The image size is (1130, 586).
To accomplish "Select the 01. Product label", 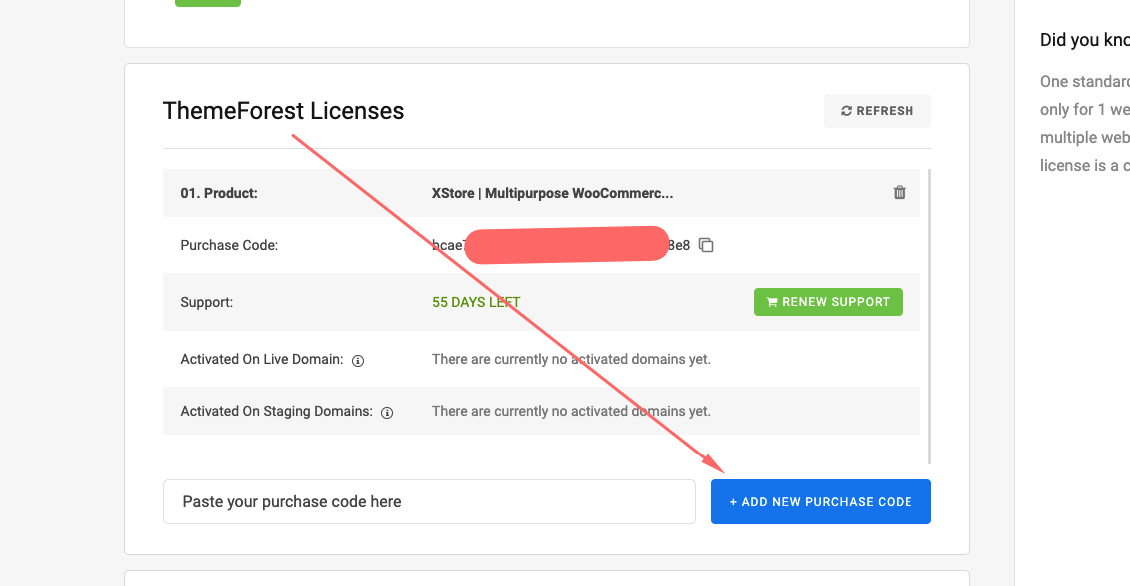I will (x=219, y=193).
